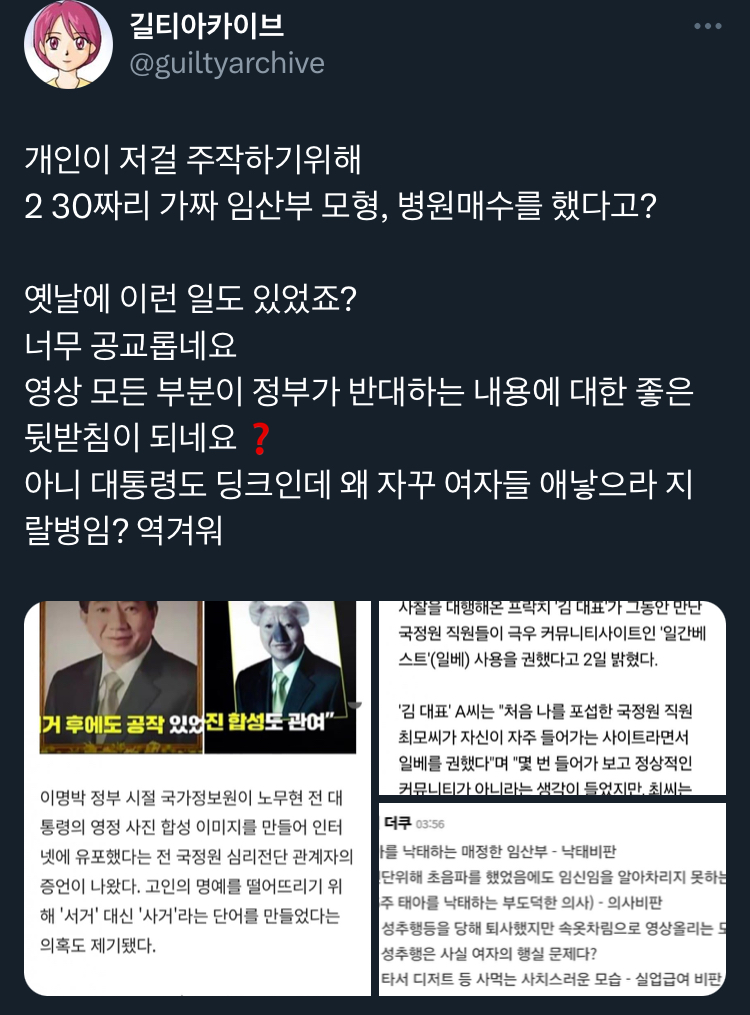
Task: Open the @guiltyarchive handle link
Action: point(227,63)
